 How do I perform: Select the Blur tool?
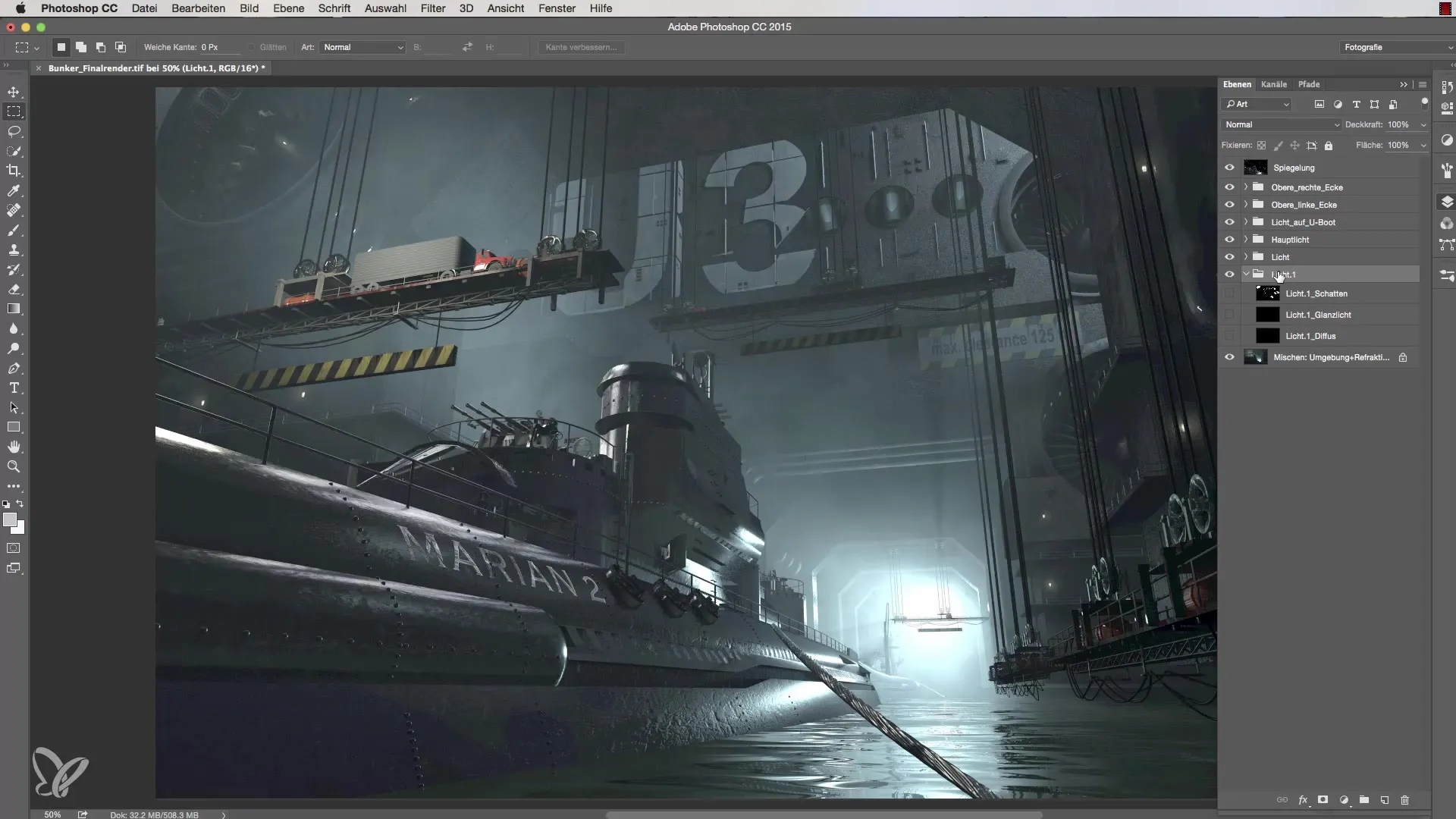pyautogui.click(x=14, y=328)
